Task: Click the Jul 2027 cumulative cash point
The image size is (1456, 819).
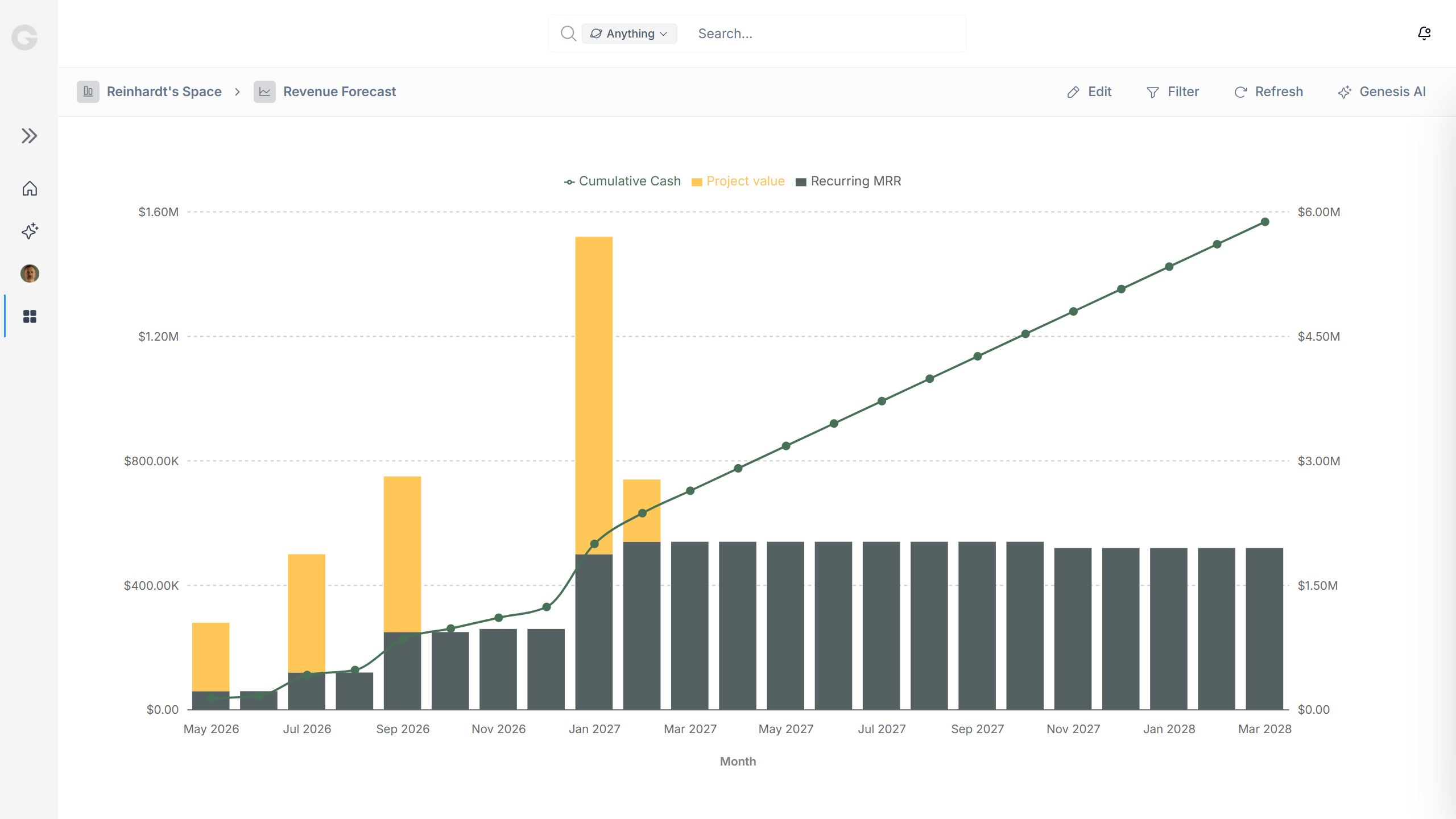Action: (x=882, y=401)
